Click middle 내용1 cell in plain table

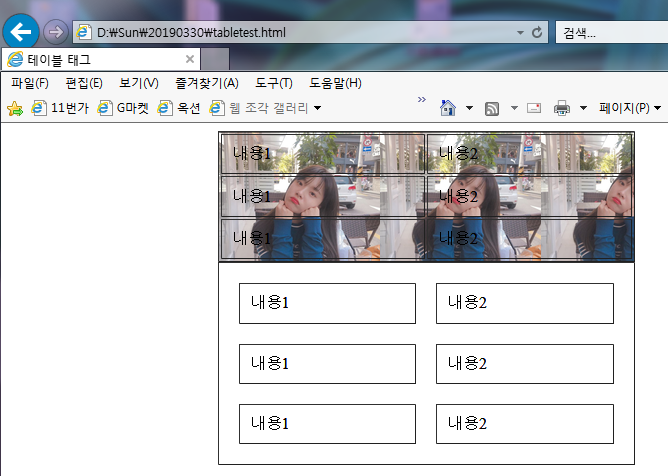point(327,364)
